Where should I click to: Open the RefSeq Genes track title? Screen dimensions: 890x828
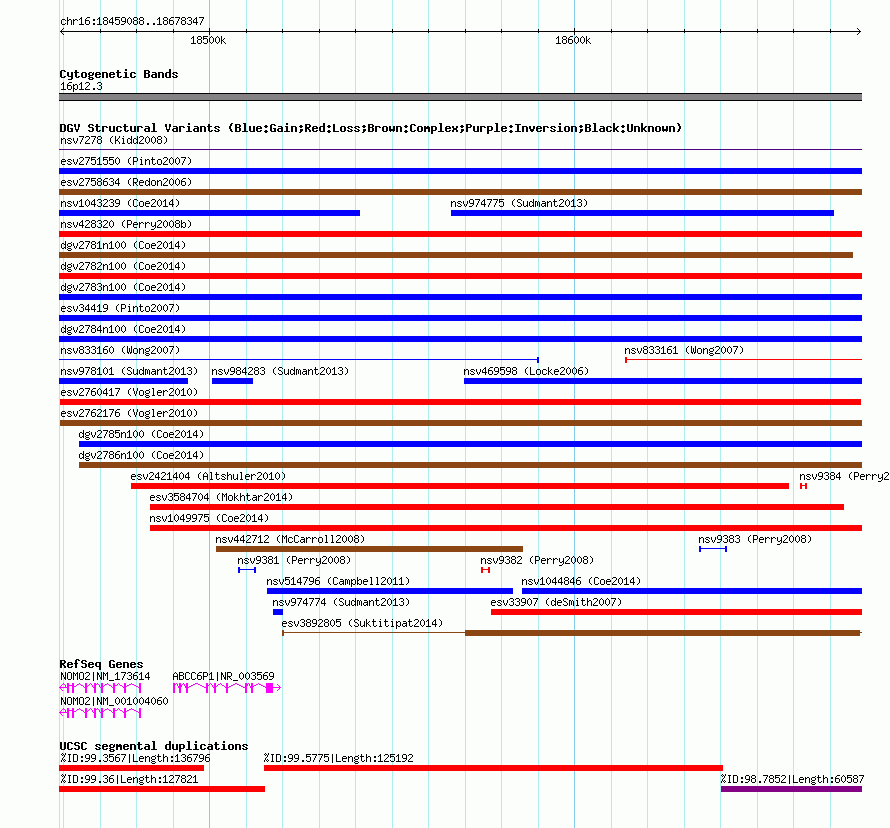[101, 664]
